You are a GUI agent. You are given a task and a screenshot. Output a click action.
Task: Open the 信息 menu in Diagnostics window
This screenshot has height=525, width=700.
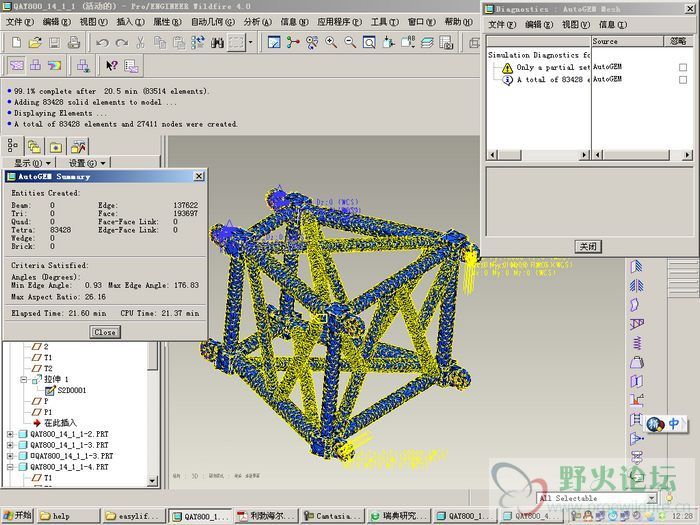click(x=612, y=25)
